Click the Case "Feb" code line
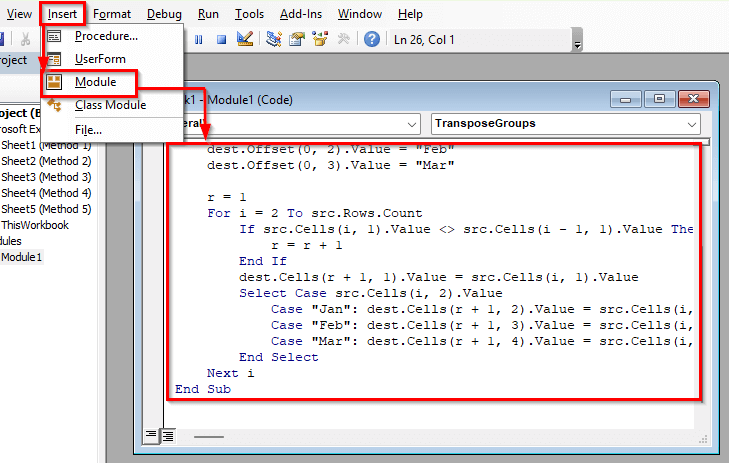This screenshot has height=463, width=729. 482,325
